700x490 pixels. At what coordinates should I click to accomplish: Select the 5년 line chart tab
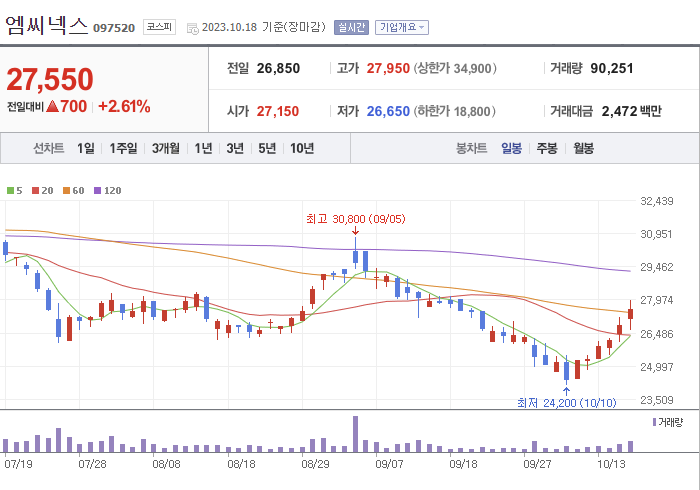pos(267,148)
